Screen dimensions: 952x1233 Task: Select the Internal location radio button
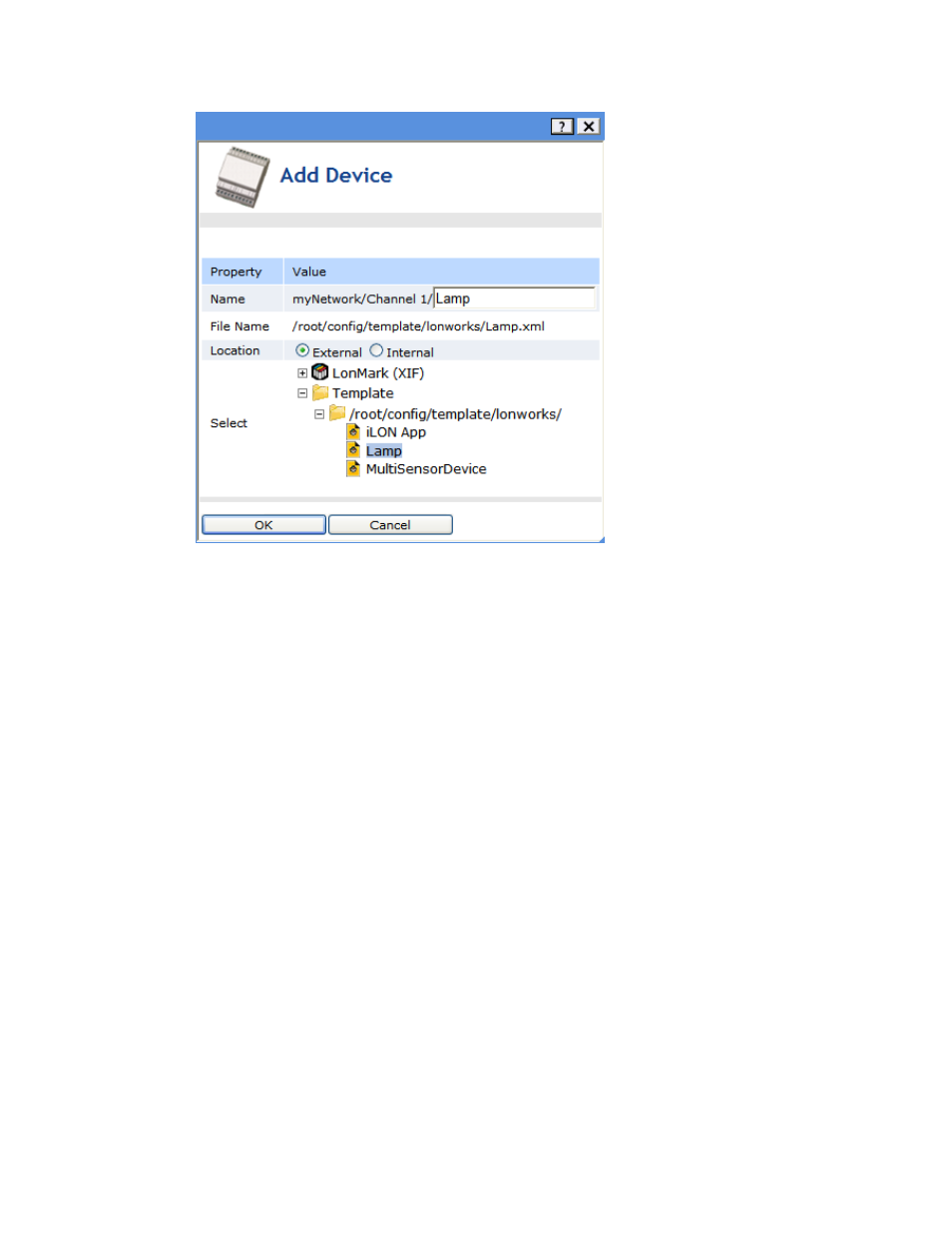click(x=376, y=350)
